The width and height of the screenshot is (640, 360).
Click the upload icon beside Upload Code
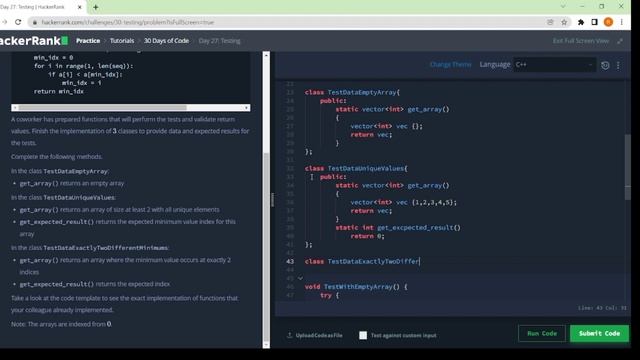(x=289, y=335)
